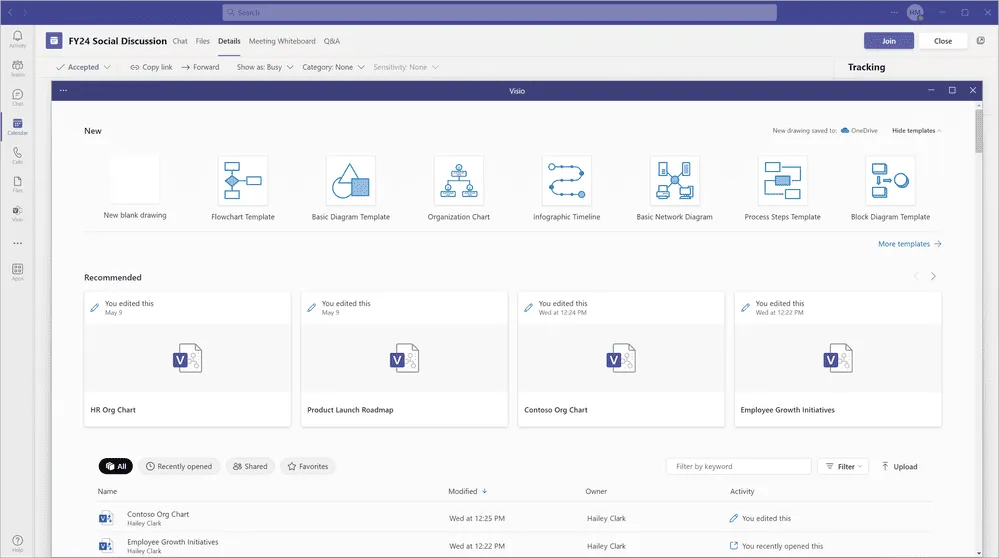
Task: Click the Close meeting details button
Action: 943,41
